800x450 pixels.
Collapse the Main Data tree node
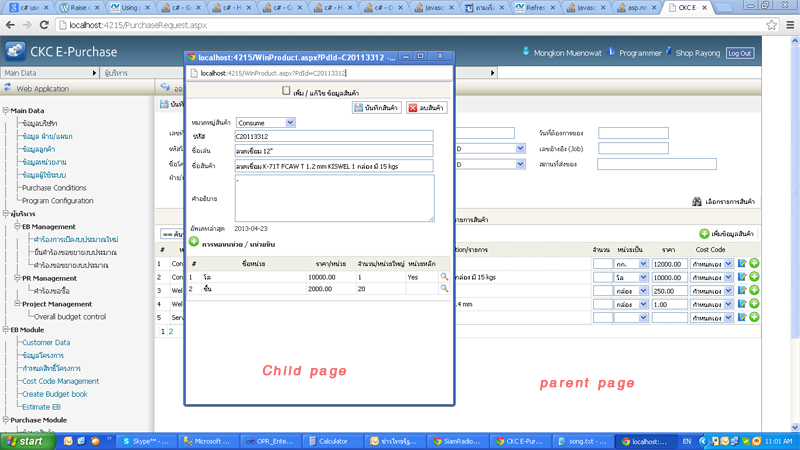6,110
